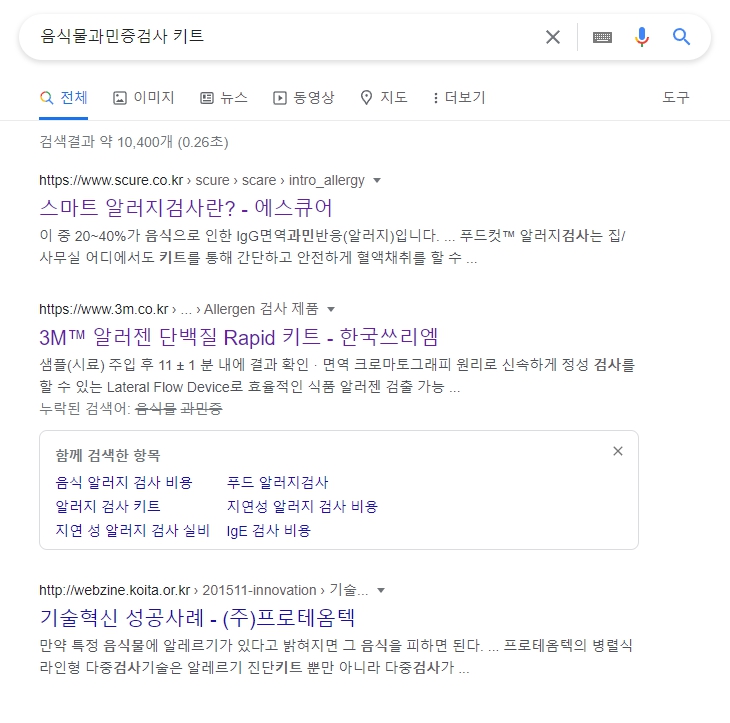Search related term 지연성 알러지 검사 비용
The height and width of the screenshot is (723, 730).
(302, 507)
